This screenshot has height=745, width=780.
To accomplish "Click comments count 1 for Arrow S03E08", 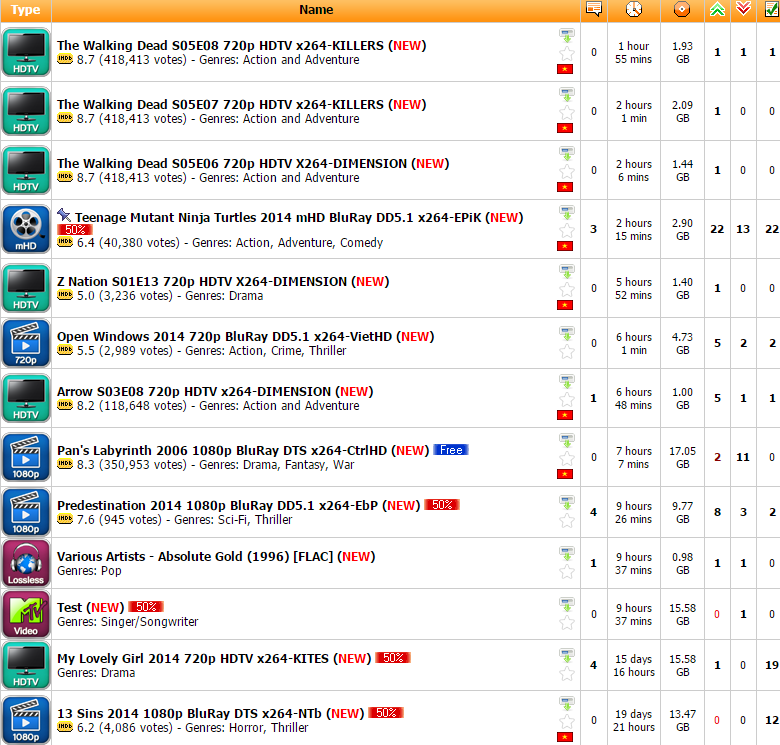I will coord(593,398).
